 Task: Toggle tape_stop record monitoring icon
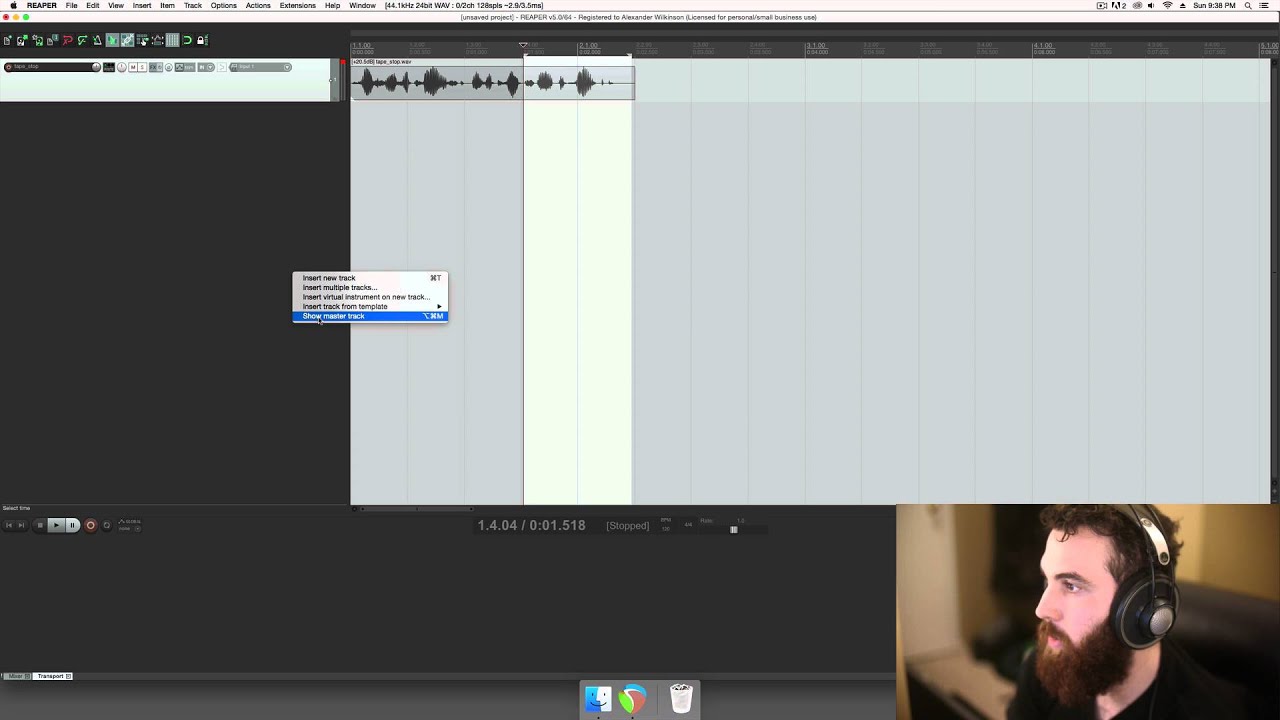click(221, 67)
